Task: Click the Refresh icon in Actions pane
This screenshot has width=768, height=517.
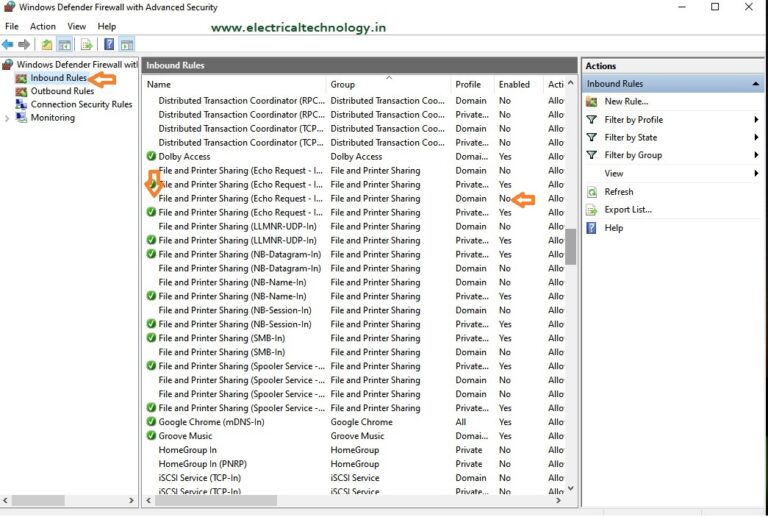Action: (x=592, y=192)
